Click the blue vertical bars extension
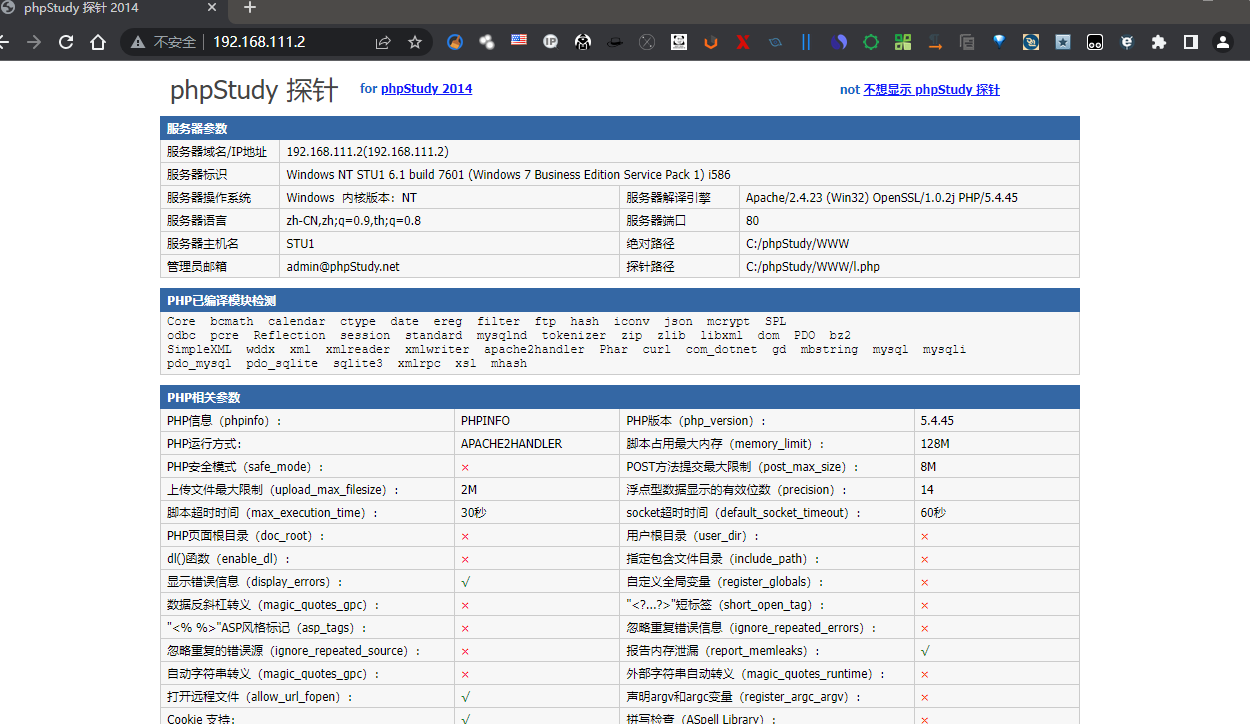 click(806, 42)
